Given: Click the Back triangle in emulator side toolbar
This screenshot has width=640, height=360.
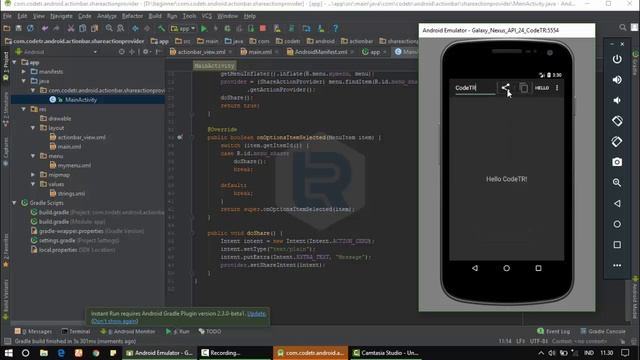Looking at the screenshot, I should tap(617, 203).
